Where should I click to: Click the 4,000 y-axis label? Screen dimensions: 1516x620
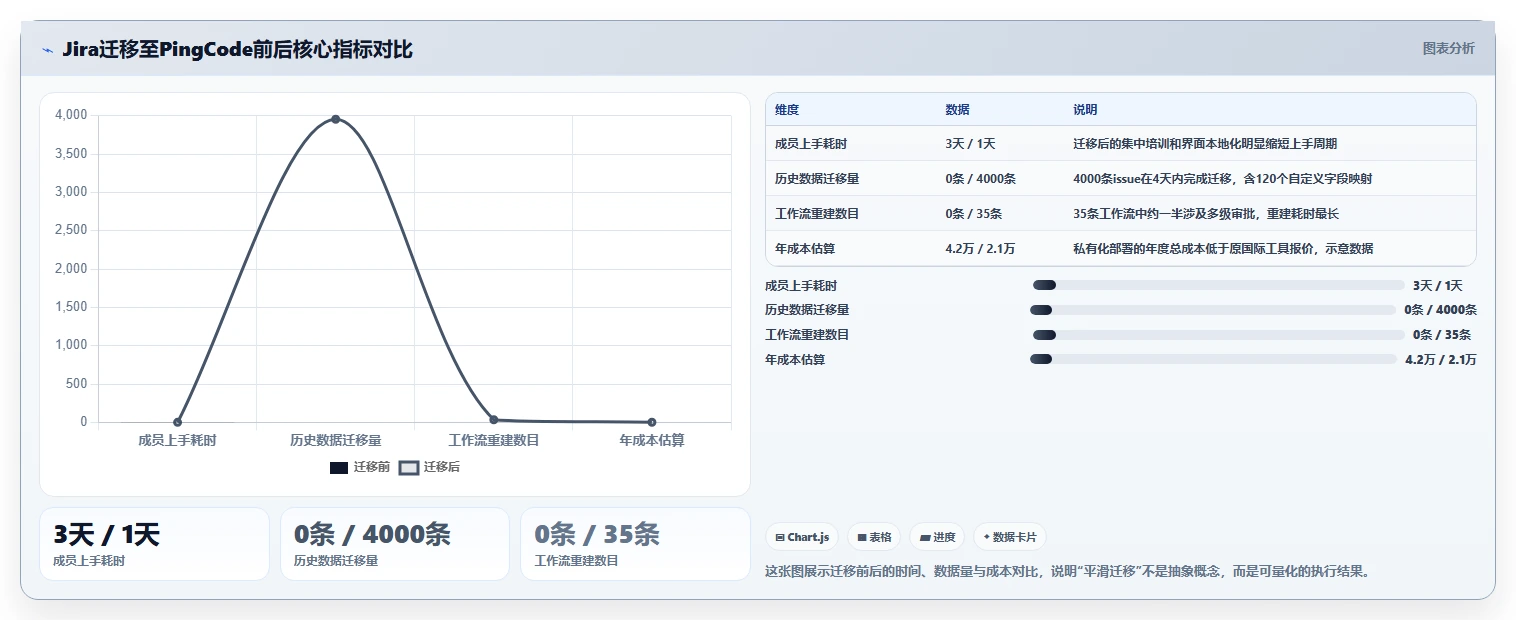click(x=71, y=115)
